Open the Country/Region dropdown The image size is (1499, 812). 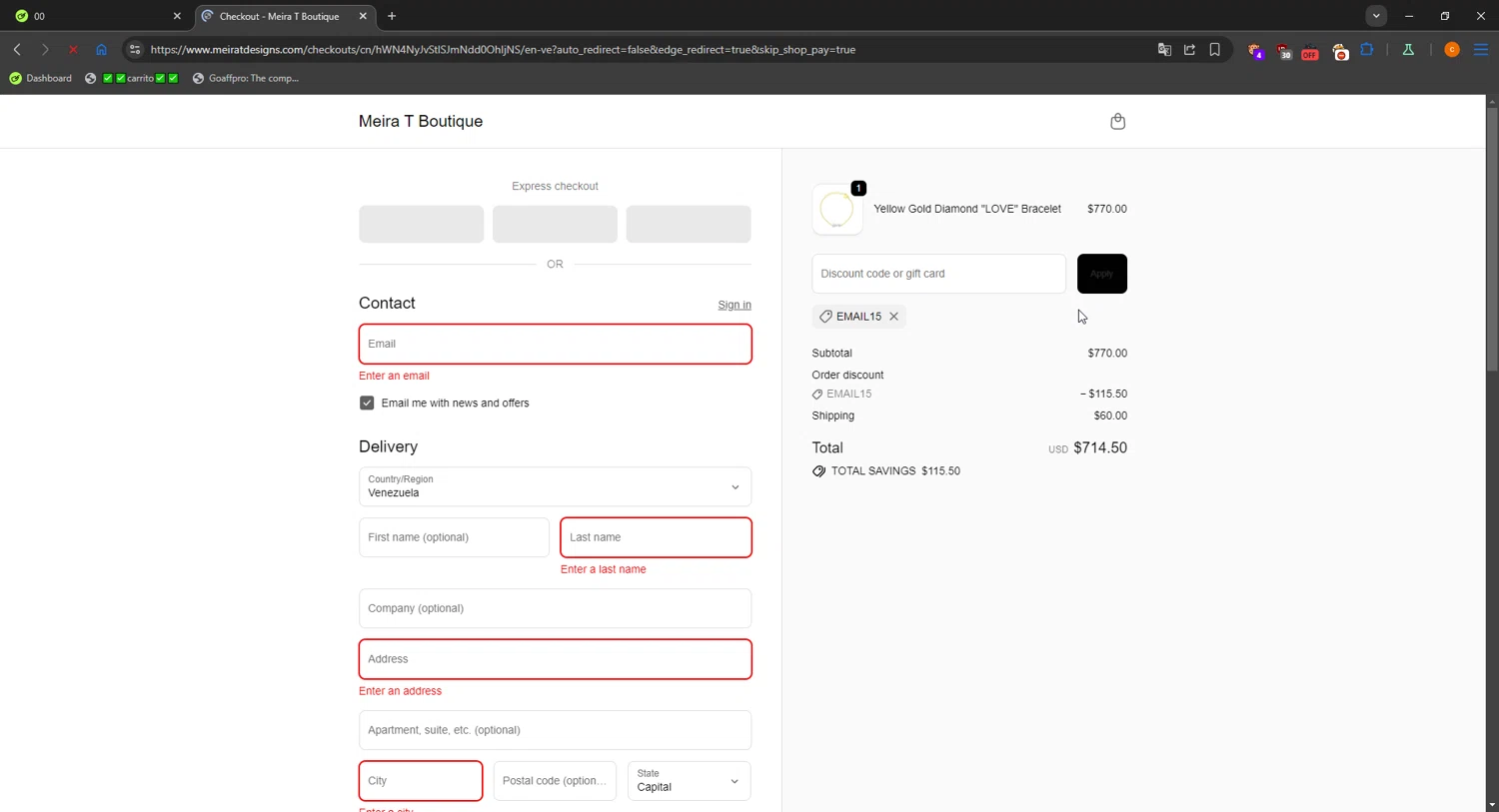click(x=555, y=486)
